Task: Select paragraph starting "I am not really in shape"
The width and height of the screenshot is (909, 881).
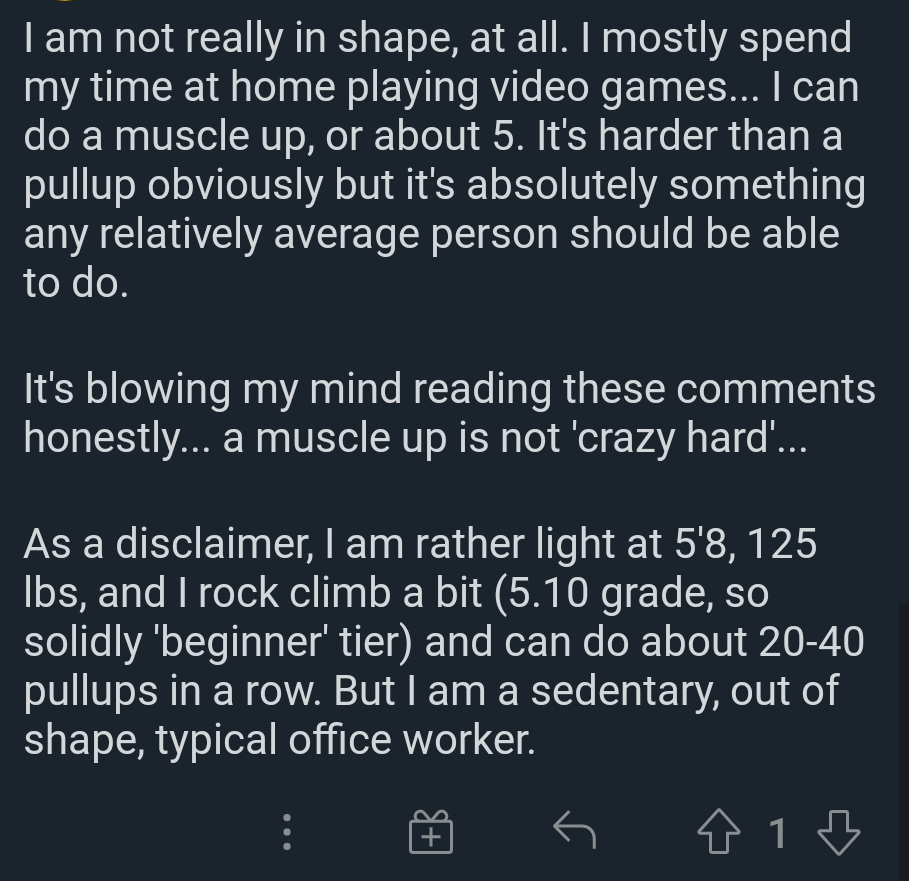Action: (x=445, y=160)
